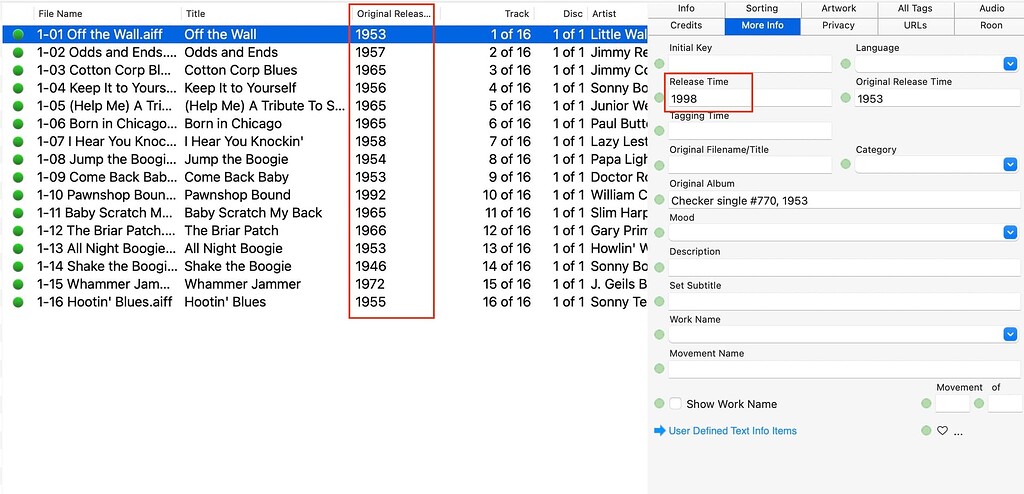The image size is (1024, 494).
Task: Click the green status dot beside Hootin' Blues.aiff
Action: 18,302
